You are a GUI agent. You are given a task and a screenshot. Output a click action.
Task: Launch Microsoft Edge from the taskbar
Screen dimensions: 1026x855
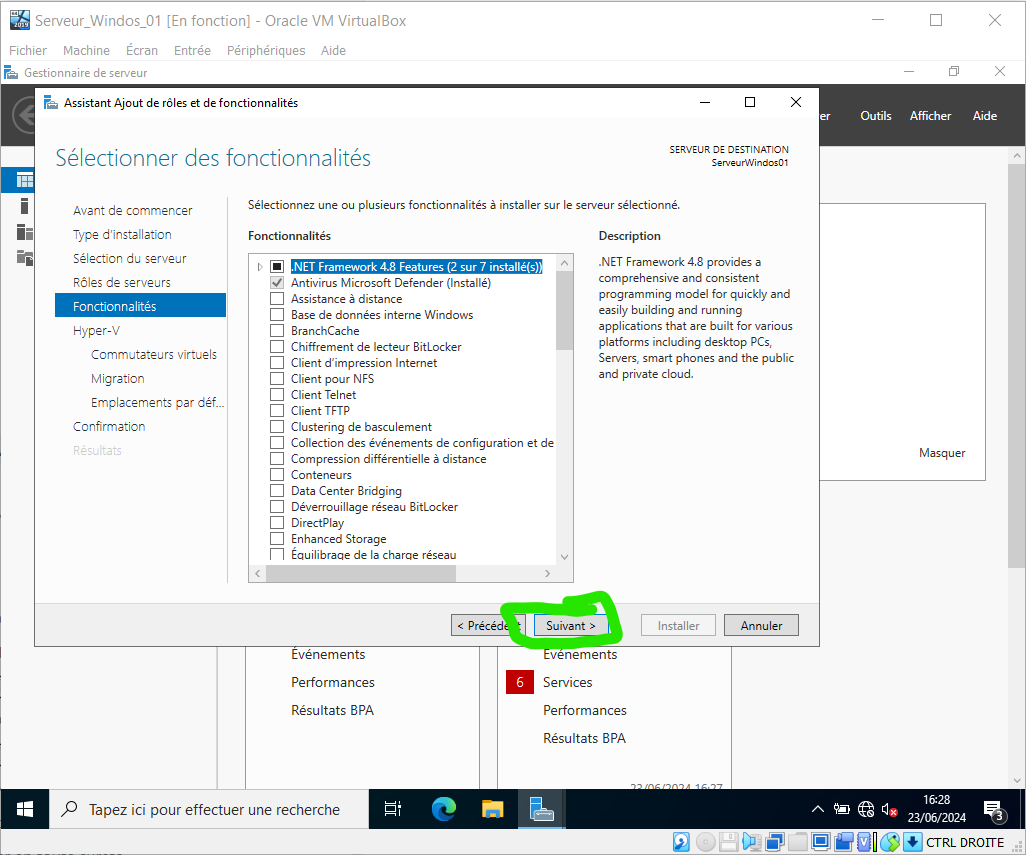pos(444,809)
